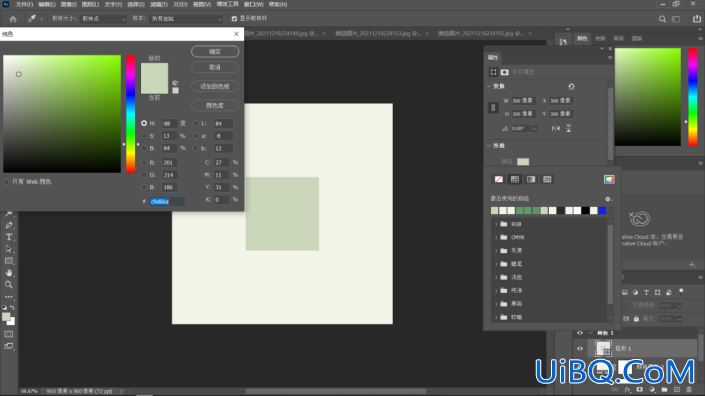Expand the RGB swatch folder
Screen dimensions: 705x396
[496, 224]
